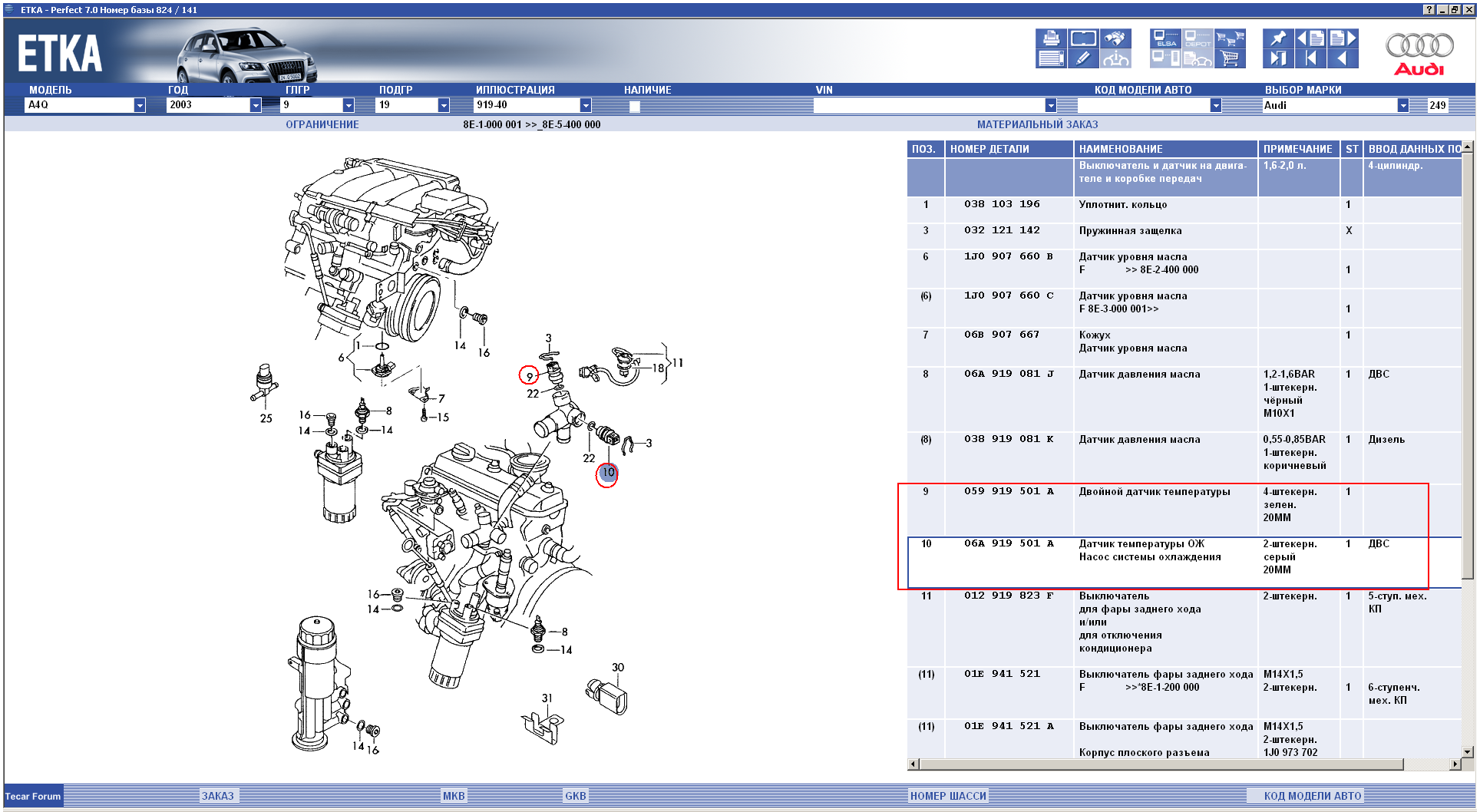Click КОД МОДЕЛИ АВТО at bottom right

click(1312, 796)
